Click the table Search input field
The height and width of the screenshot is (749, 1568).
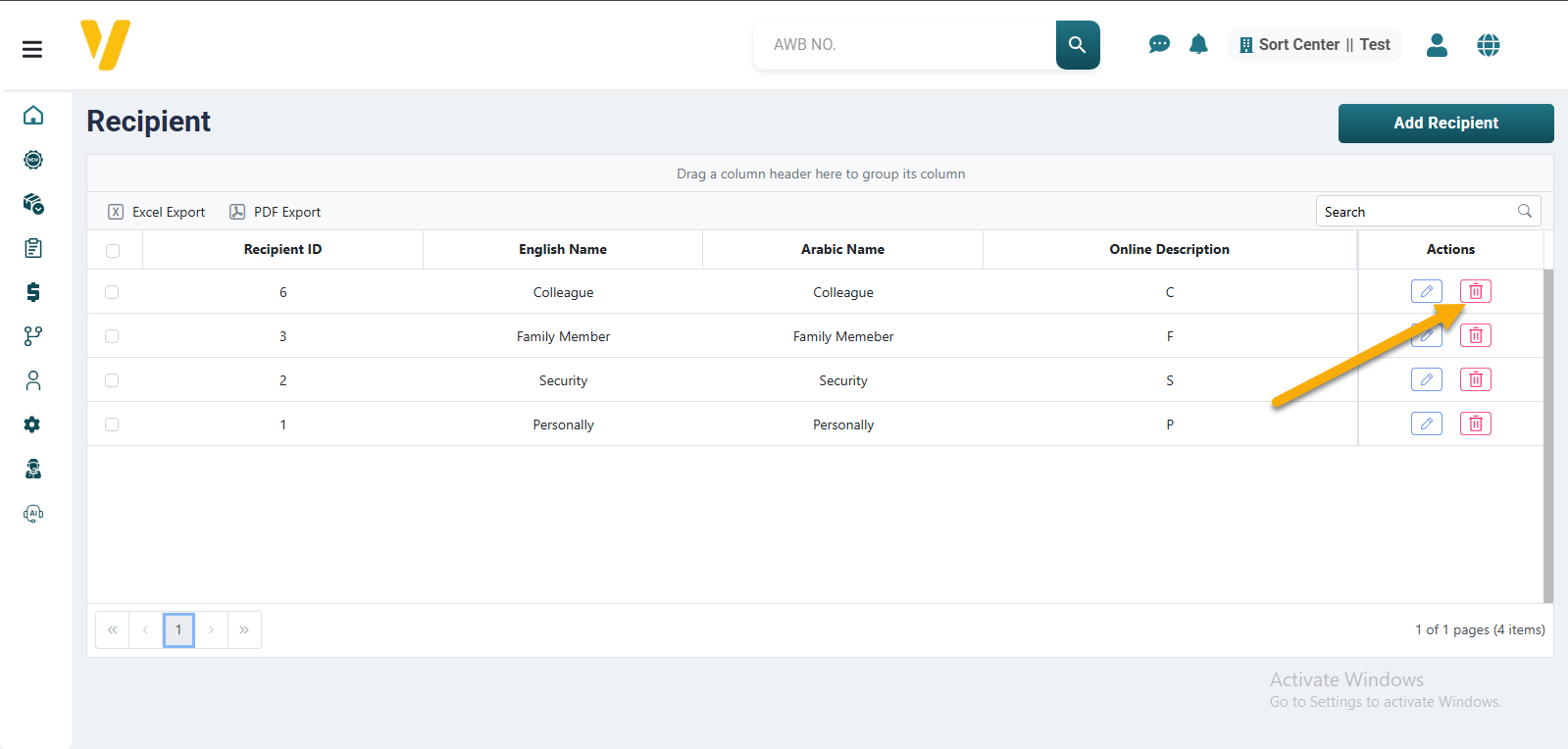click(x=1415, y=212)
